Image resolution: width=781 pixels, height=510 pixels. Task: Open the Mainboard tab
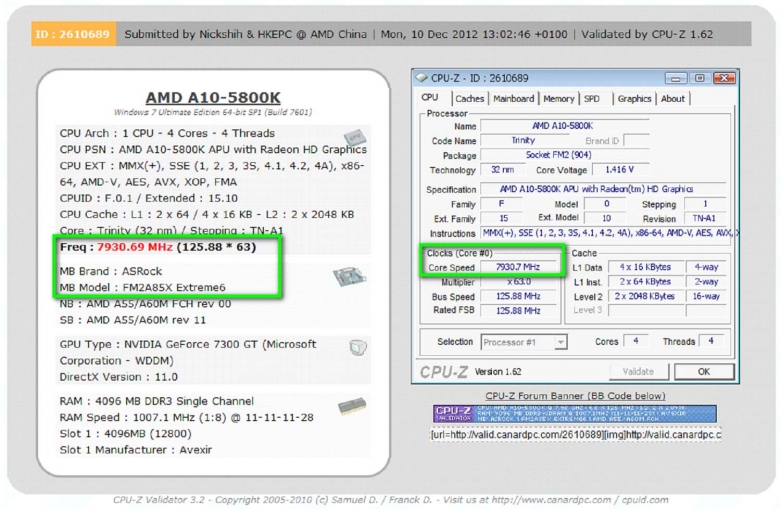point(514,99)
